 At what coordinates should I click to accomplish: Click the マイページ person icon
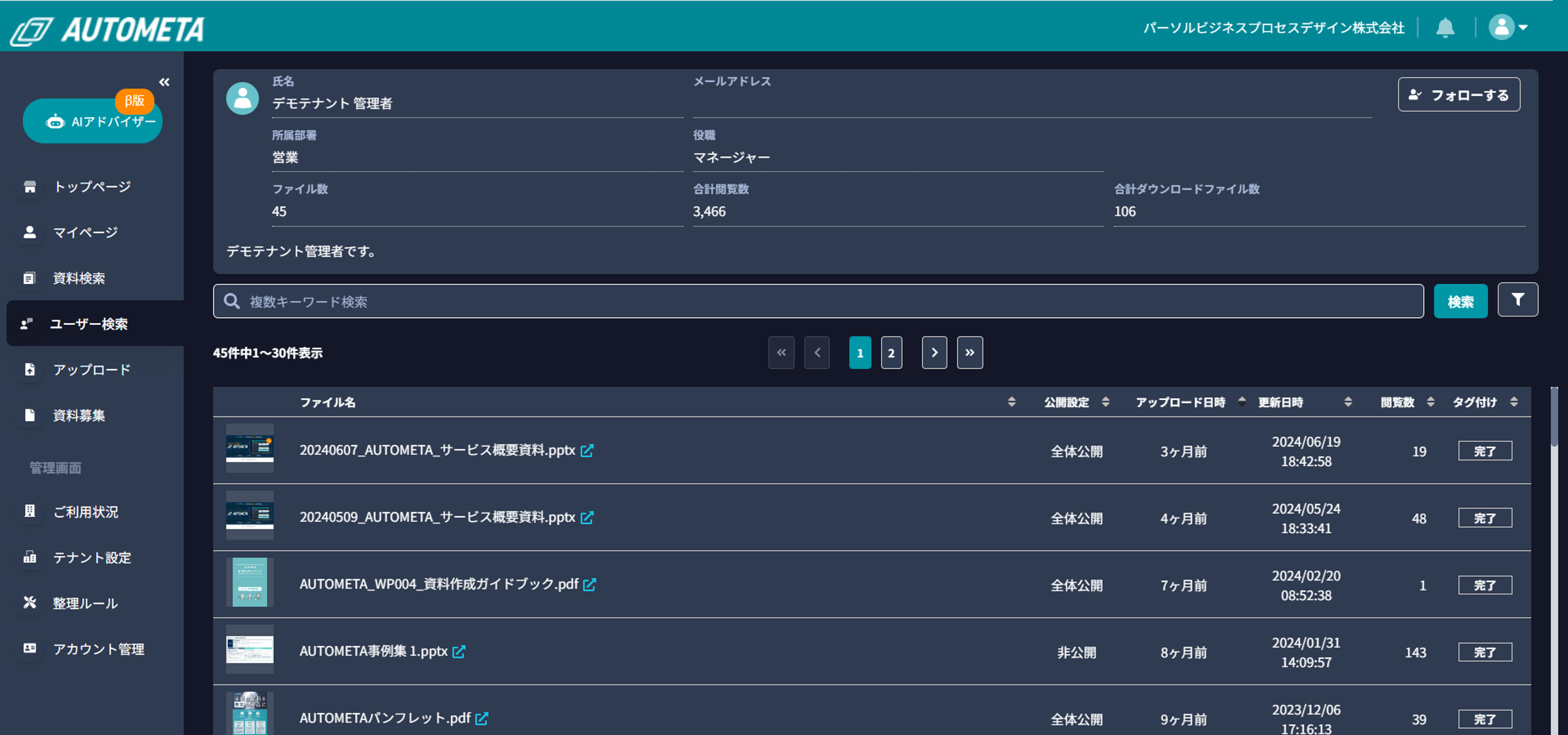(x=30, y=232)
